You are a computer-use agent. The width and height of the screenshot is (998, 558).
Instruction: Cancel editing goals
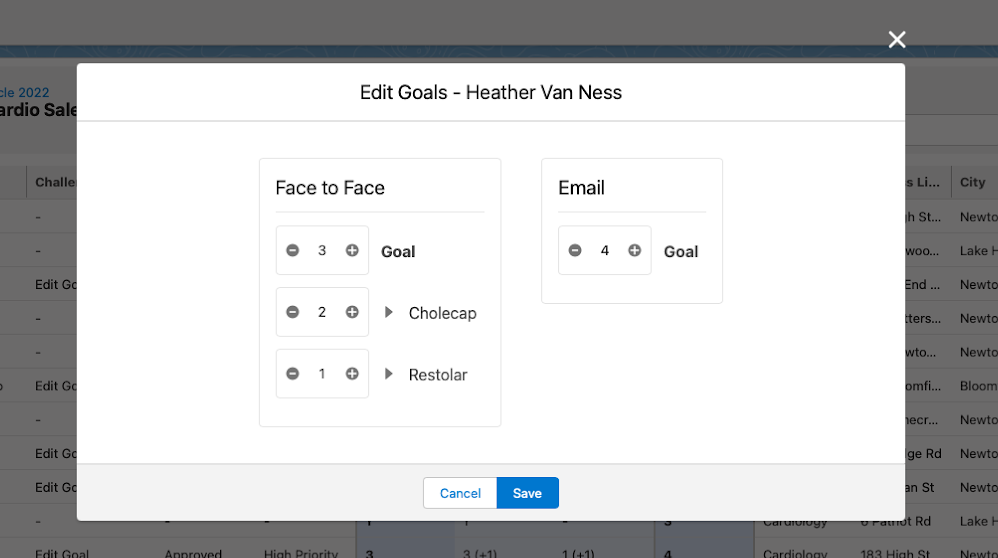[460, 493]
